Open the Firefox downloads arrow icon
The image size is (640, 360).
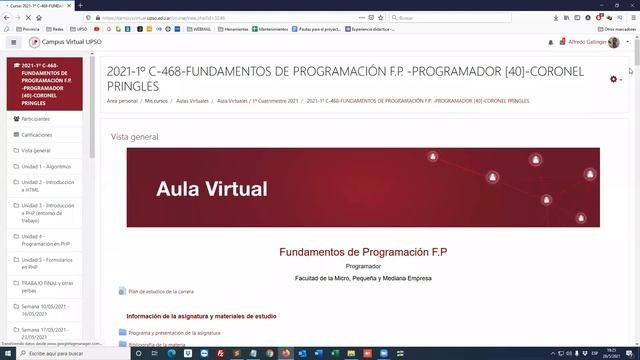(556, 18)
